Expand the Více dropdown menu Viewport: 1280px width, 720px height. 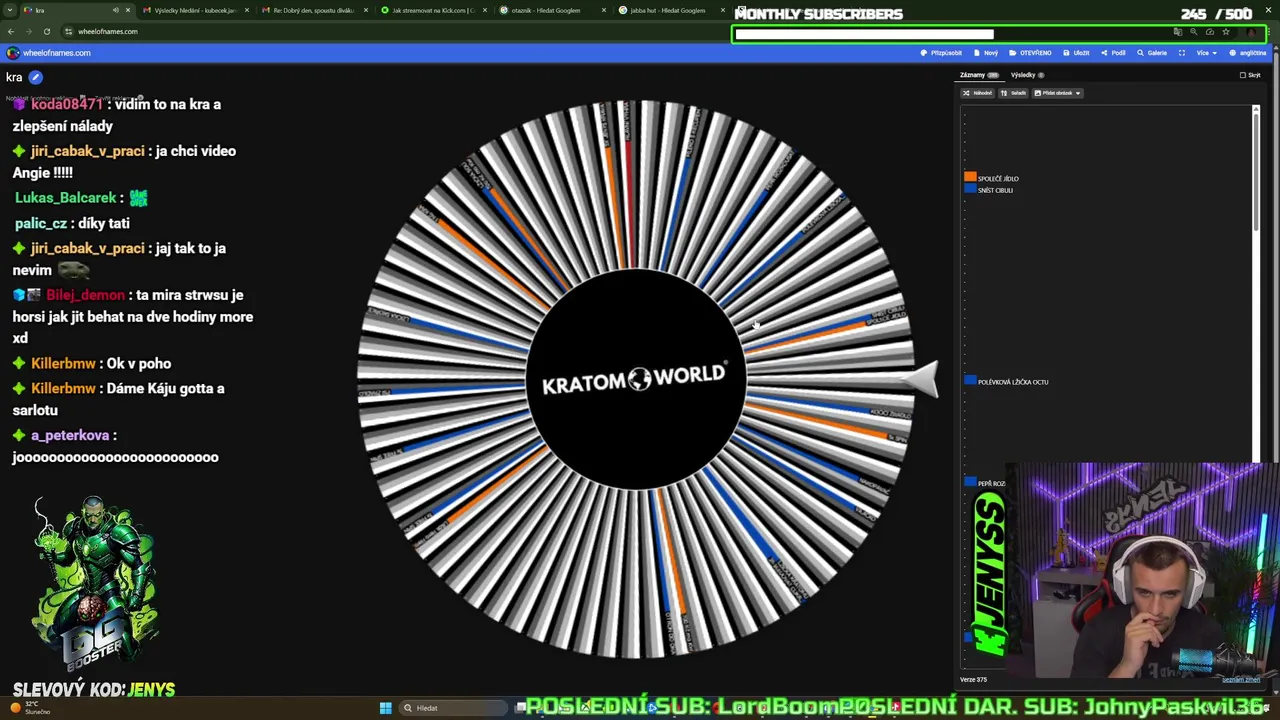pyautogui.click(x=1206, y=53)
